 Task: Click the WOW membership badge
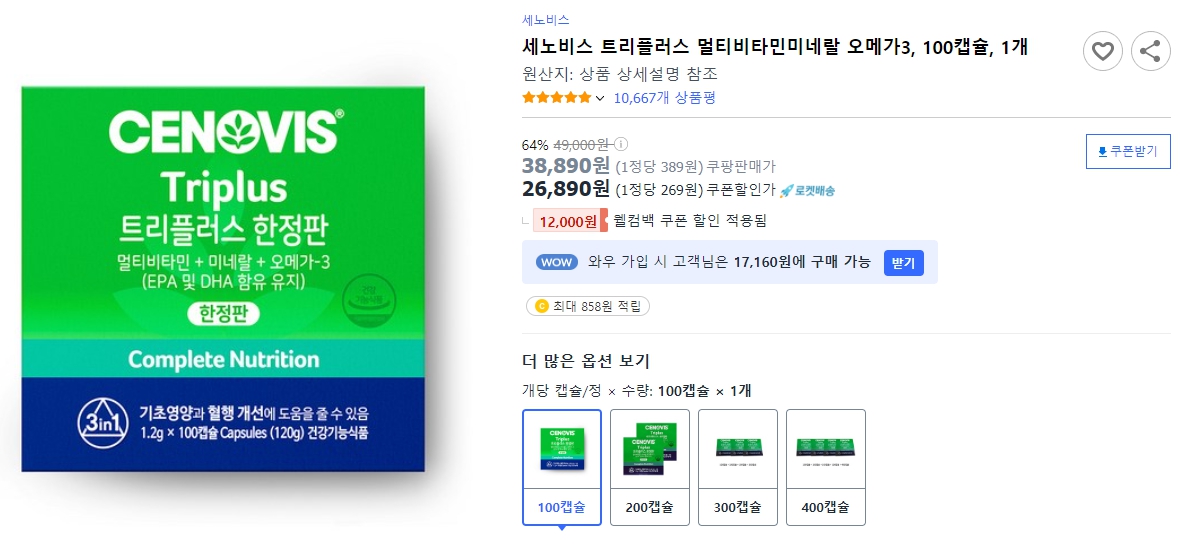pos(558,262)
